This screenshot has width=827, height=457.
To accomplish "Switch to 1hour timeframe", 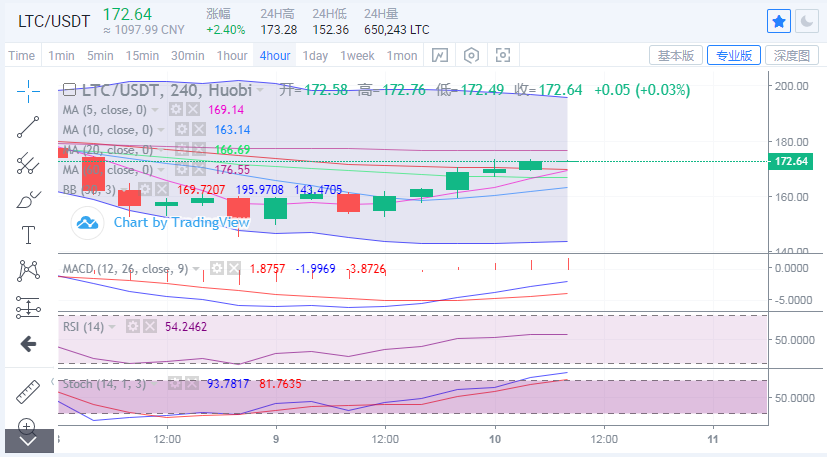I will tap(232, 55).
